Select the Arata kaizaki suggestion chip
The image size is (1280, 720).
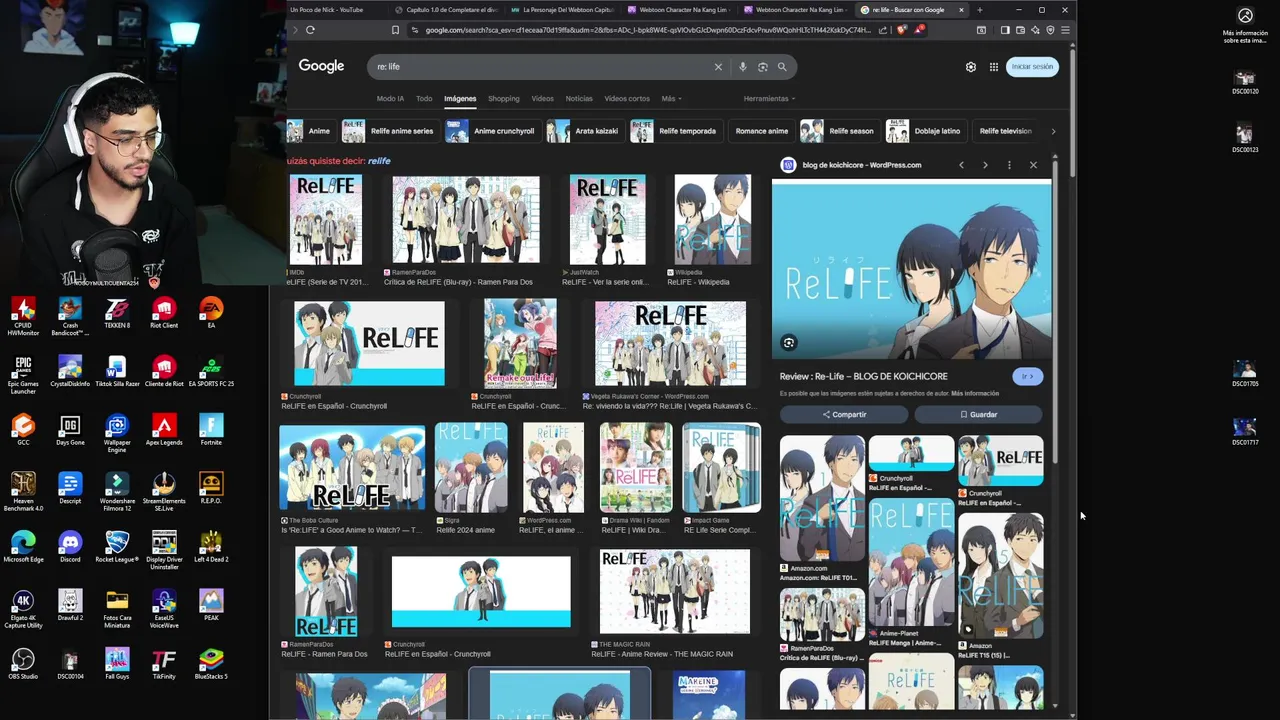coord(584,131)
